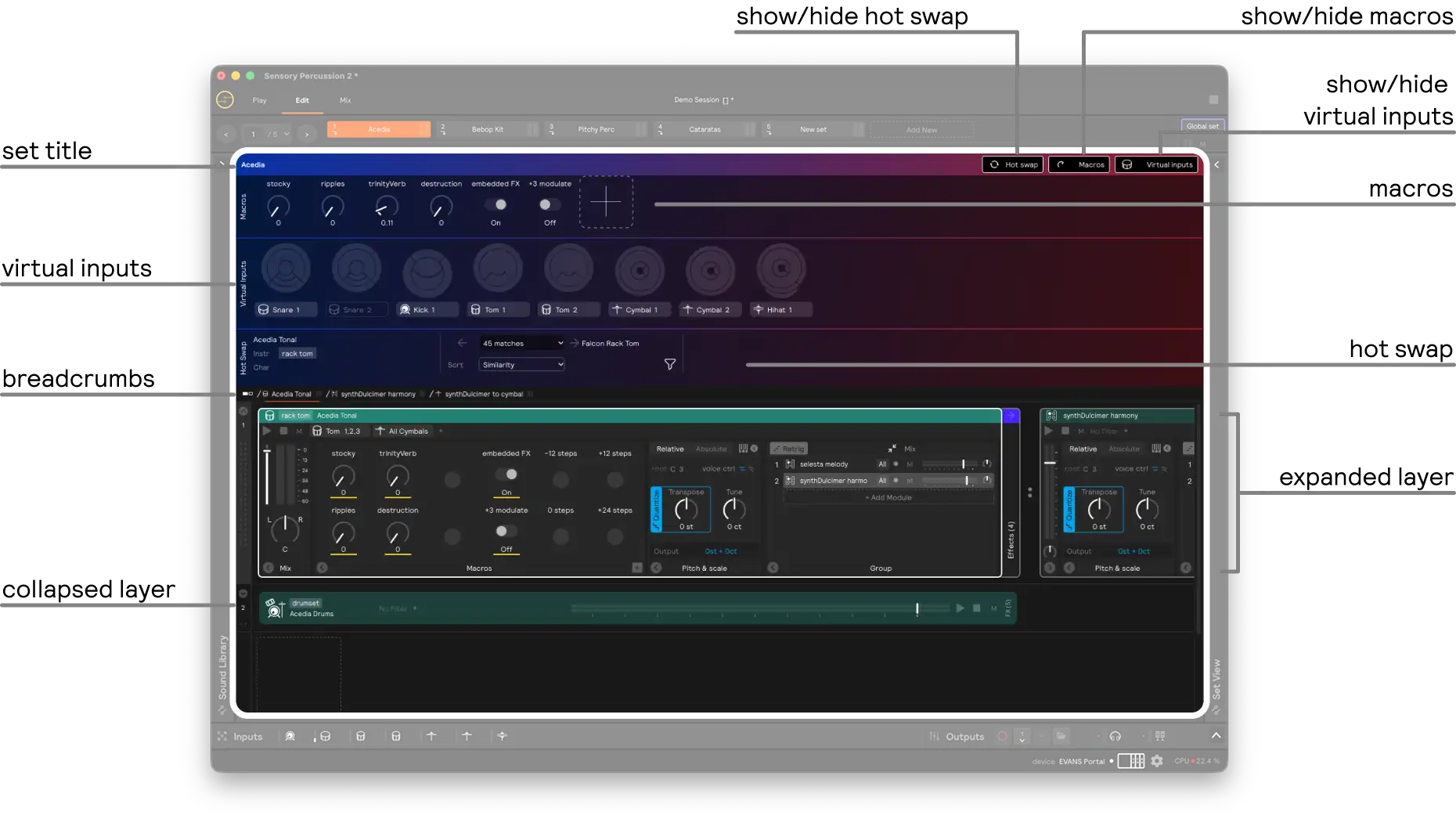
Task: Open the Virtual inputs panel
Action: pyautogui.click(x=1156, y=164)
